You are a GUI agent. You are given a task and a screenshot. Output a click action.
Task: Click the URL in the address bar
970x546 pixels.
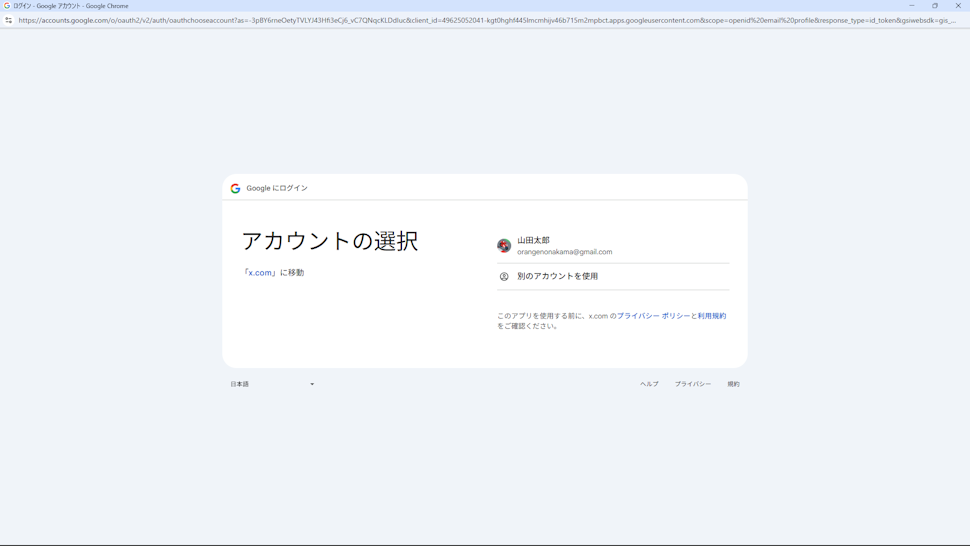(x=487, y=20)
